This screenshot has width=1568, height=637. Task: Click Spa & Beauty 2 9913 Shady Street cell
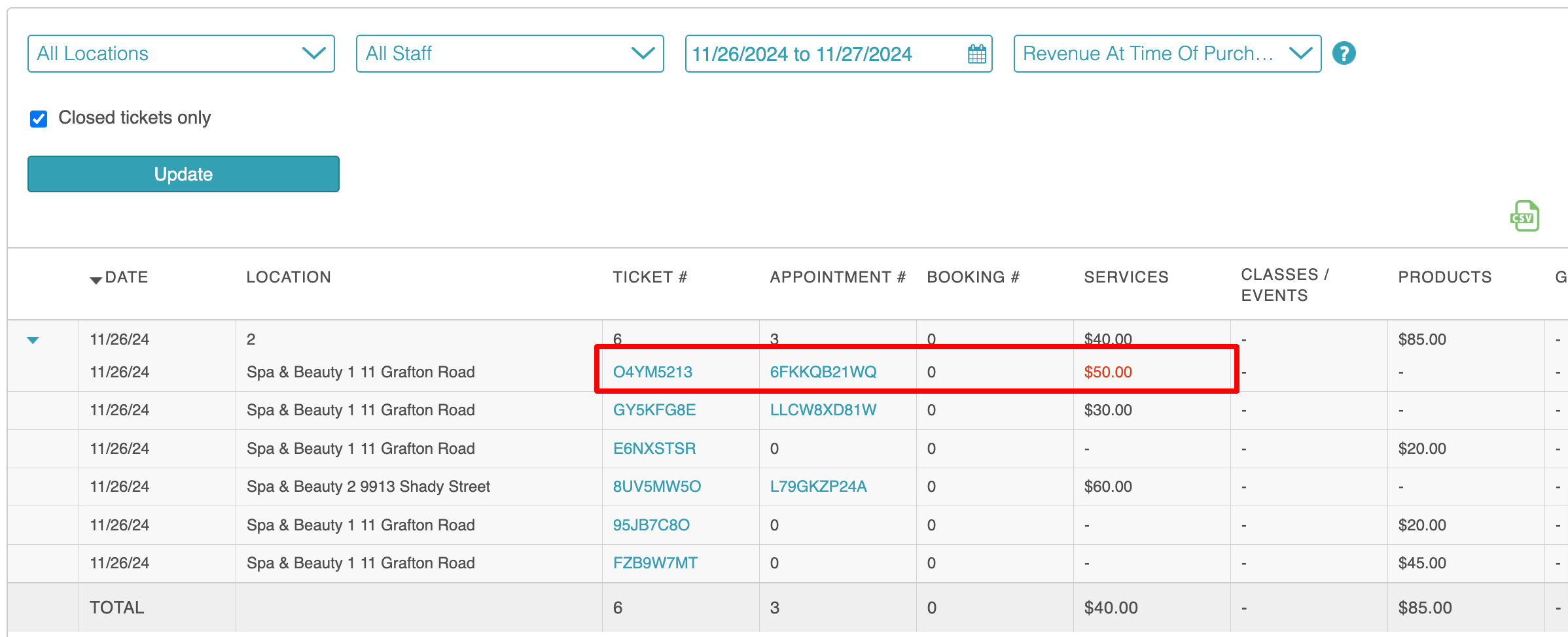(368, 487)
